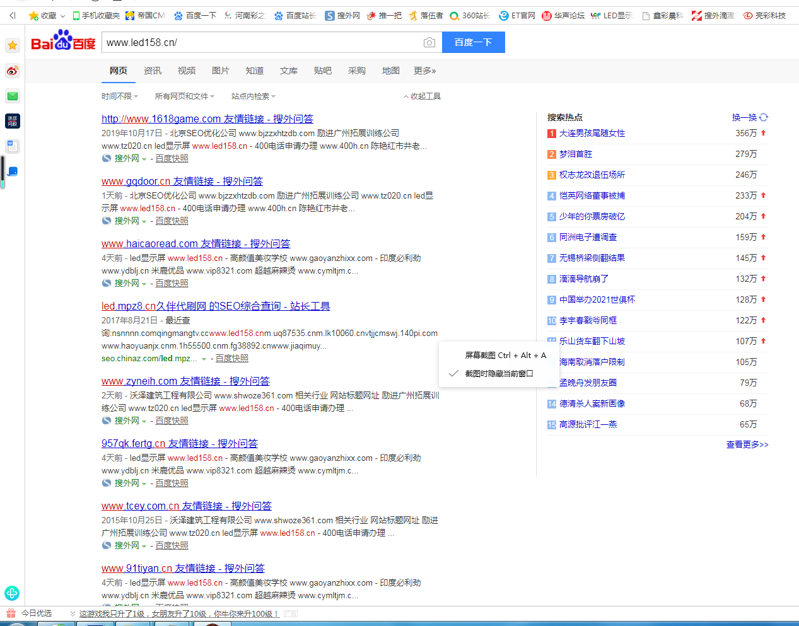Open hot search 少年的你票房破亿
This screenshot has height=626, width=799.
(592, 216)
